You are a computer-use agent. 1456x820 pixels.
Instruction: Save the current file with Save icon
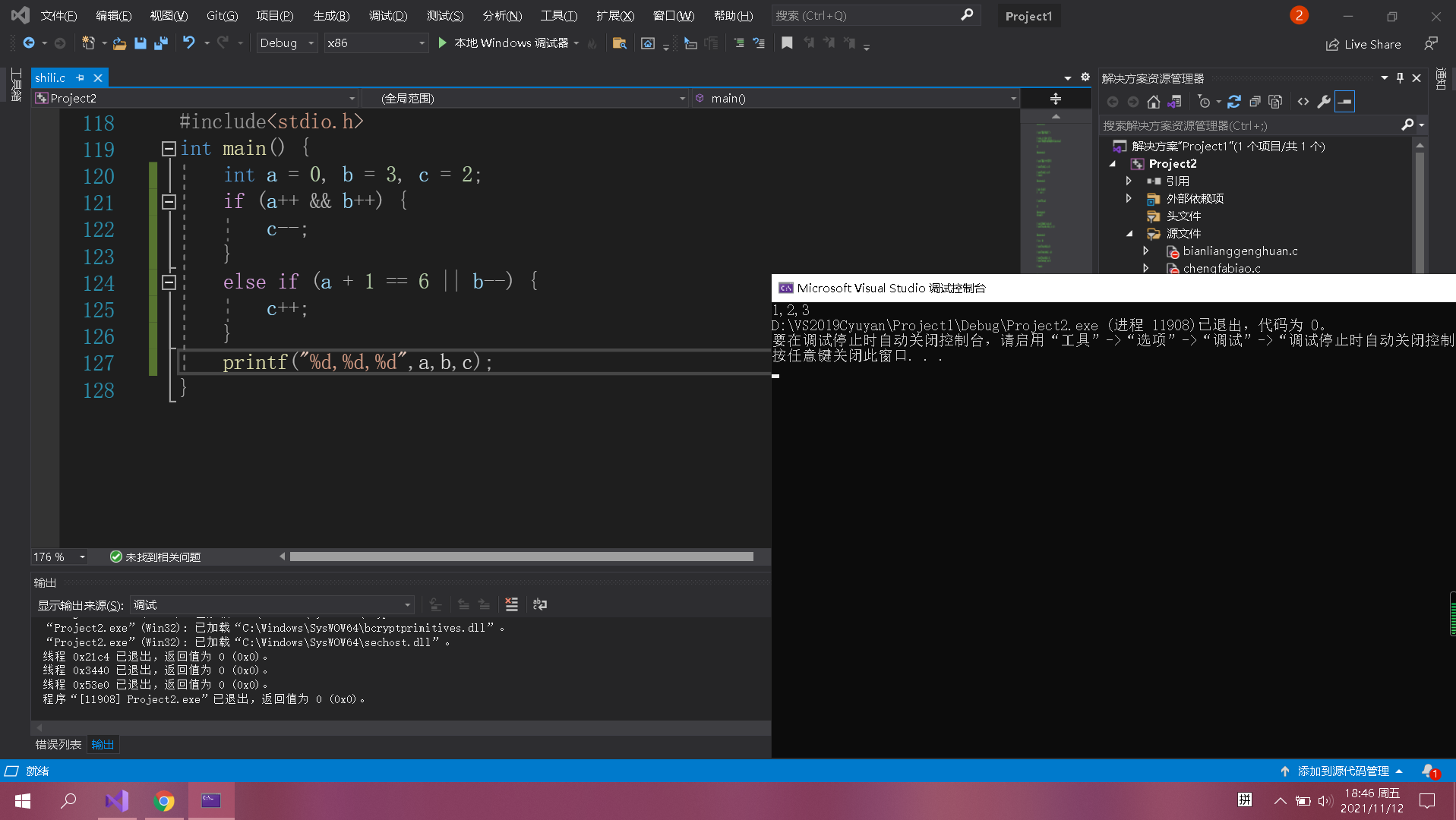[x=141, y=43]
